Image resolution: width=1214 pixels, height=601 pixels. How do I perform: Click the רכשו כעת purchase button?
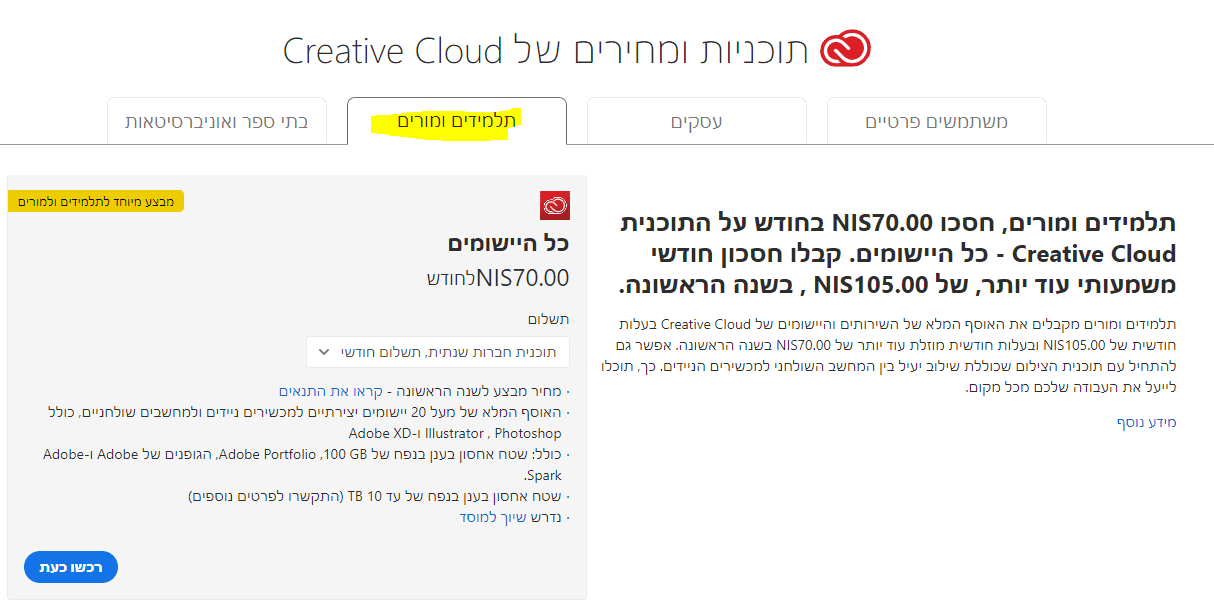point(70,566)
